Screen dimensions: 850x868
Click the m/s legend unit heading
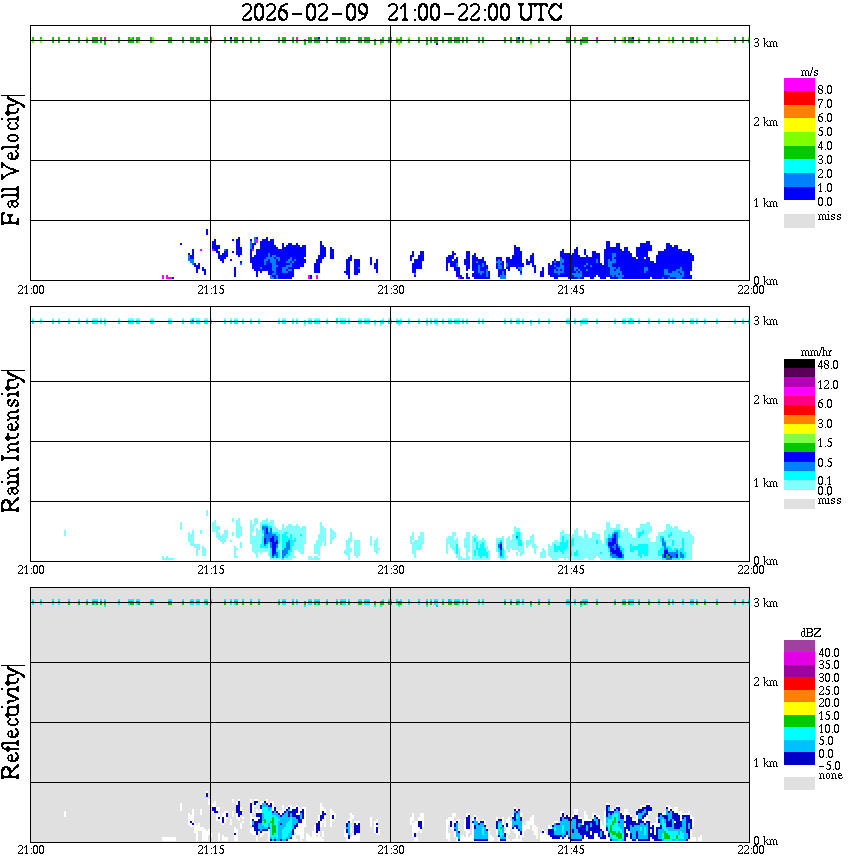(810, 73)
